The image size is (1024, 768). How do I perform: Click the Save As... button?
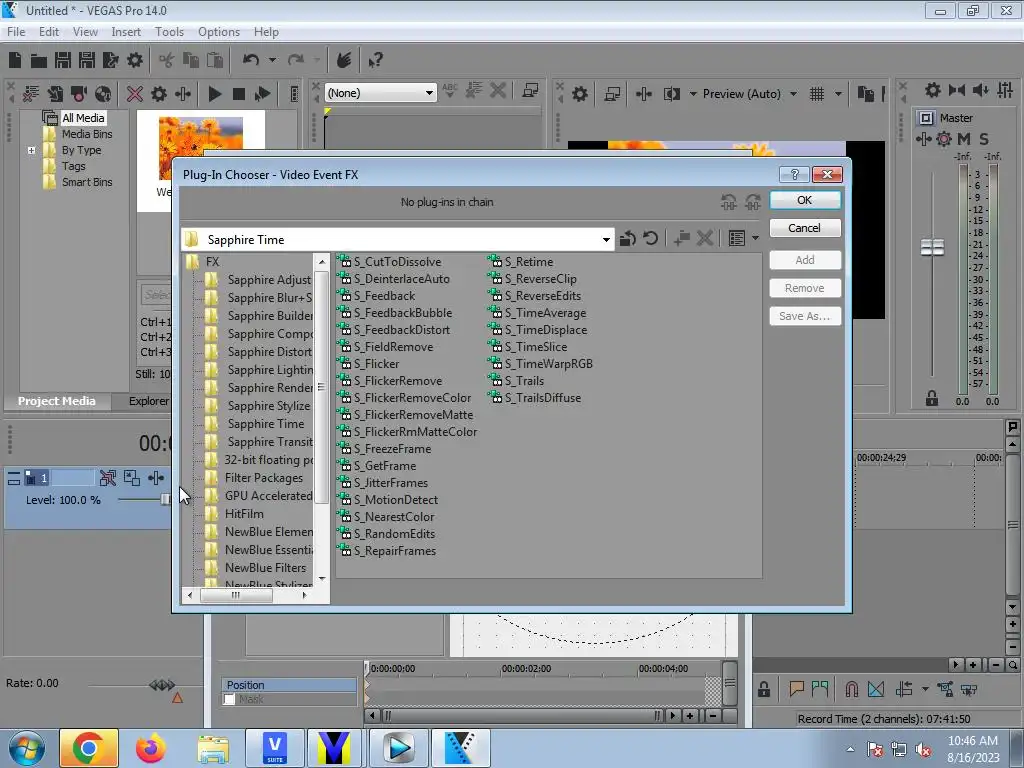(805, 316)
